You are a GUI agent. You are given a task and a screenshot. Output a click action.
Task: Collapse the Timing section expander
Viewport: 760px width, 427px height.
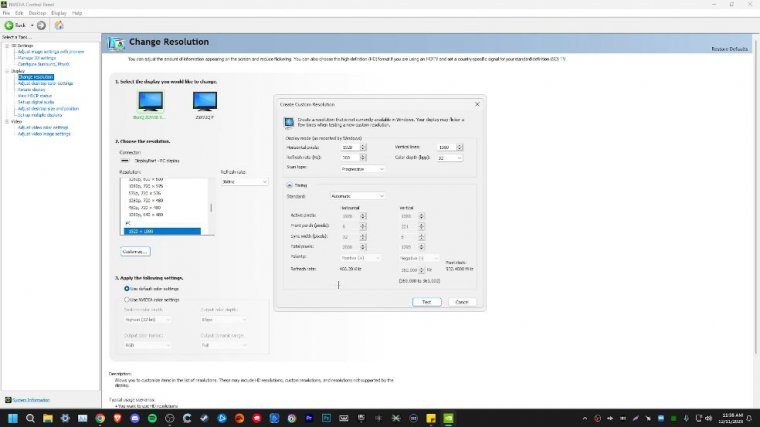[289, 185]
